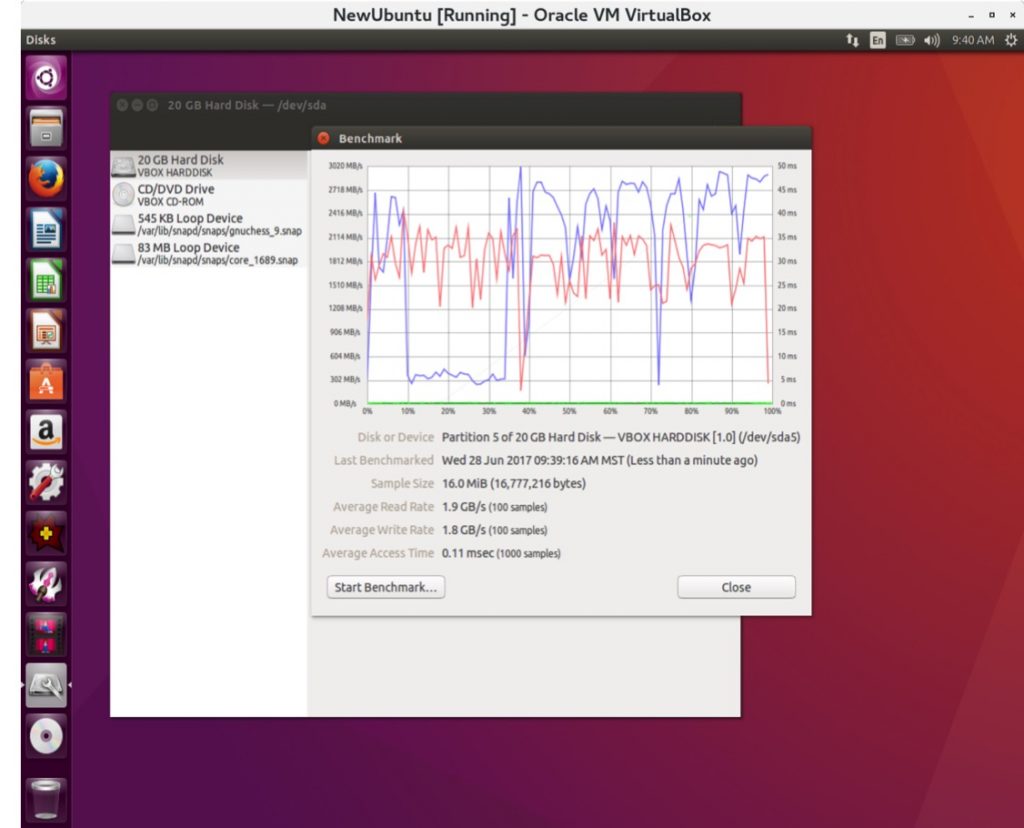
Task: Click the Close button in Benchmark dialog
Action: (x=736, y=587)
